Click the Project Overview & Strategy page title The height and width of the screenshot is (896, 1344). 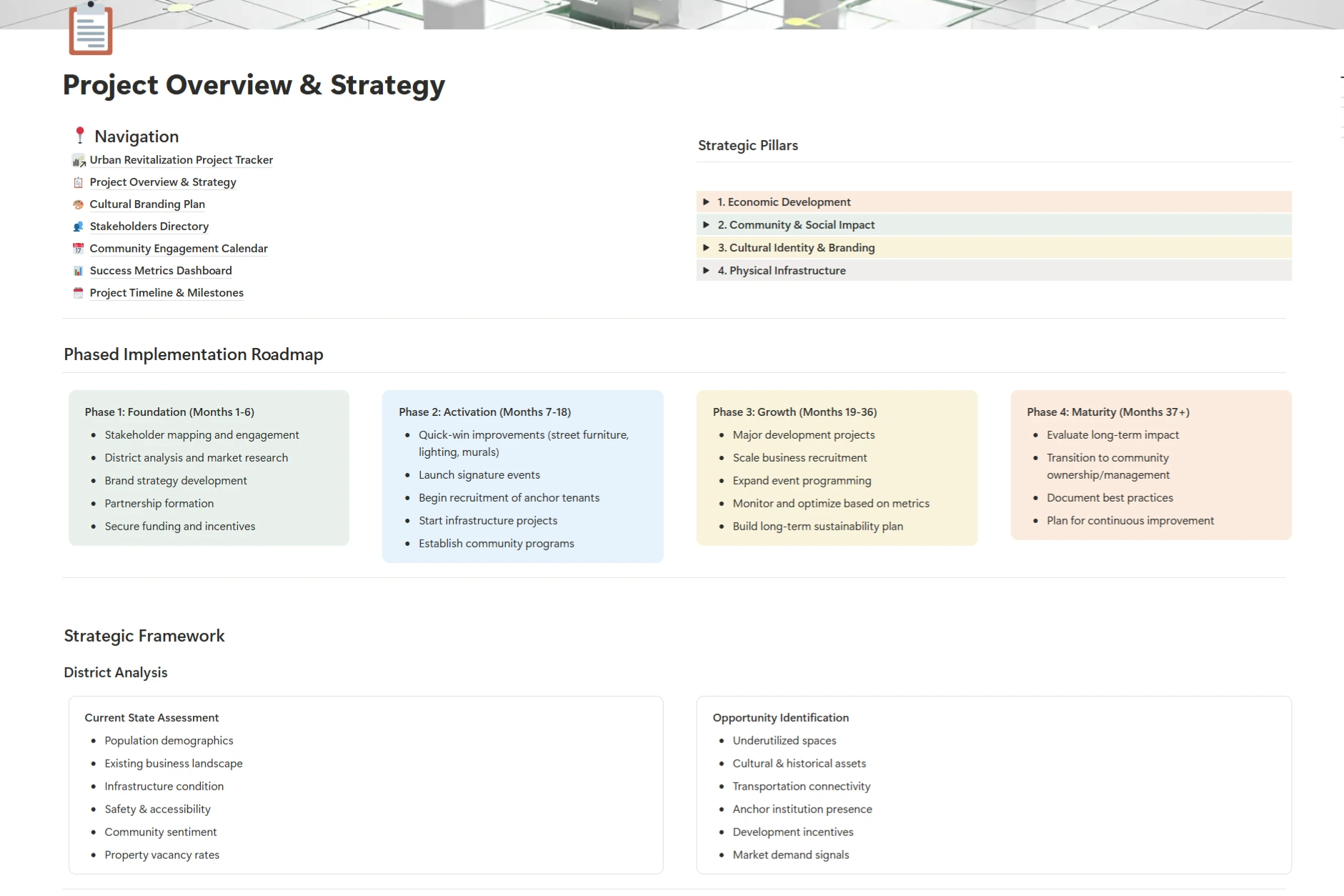pyautogui.click(x=254, y=85)
